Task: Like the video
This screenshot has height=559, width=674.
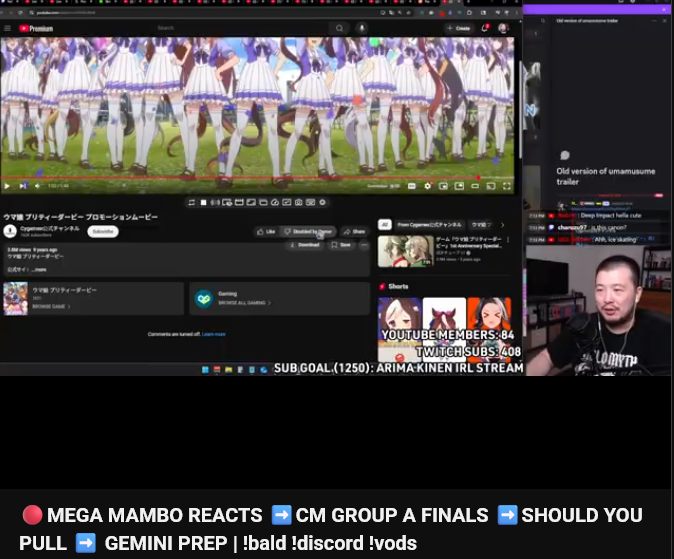Action: tap(266, 231)
